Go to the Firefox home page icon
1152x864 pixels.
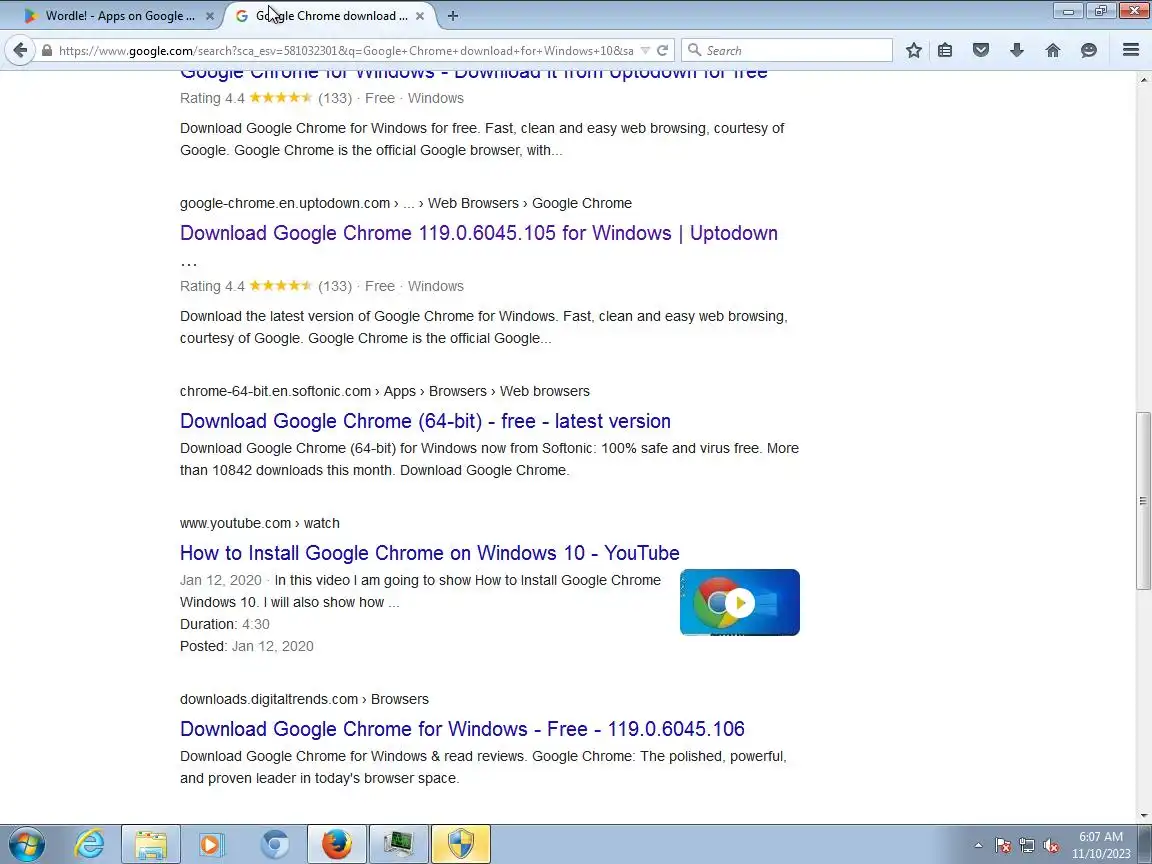tap(1053, 50)
